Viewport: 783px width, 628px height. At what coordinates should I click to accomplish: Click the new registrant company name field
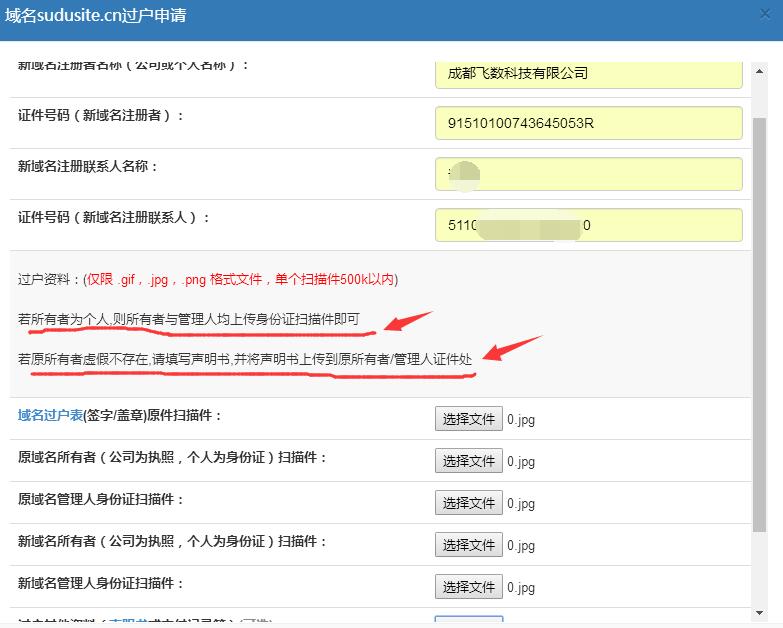pos(589,73)
